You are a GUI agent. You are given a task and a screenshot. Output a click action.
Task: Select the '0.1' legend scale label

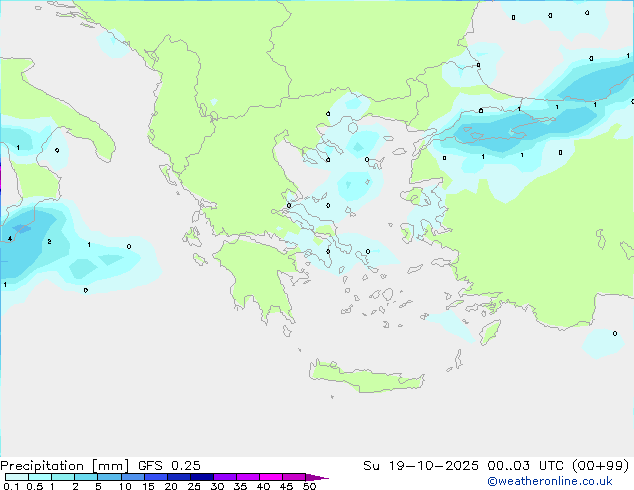(x=11, y=486)
